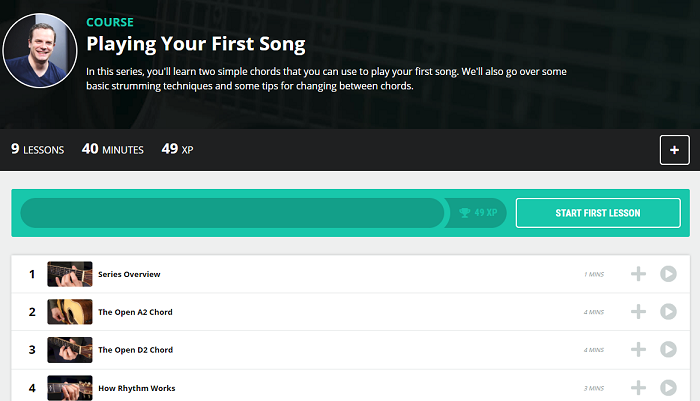700x401 pixels.
Task: Click the plus icon for Series Overview
Action: [x=639, y=274]
